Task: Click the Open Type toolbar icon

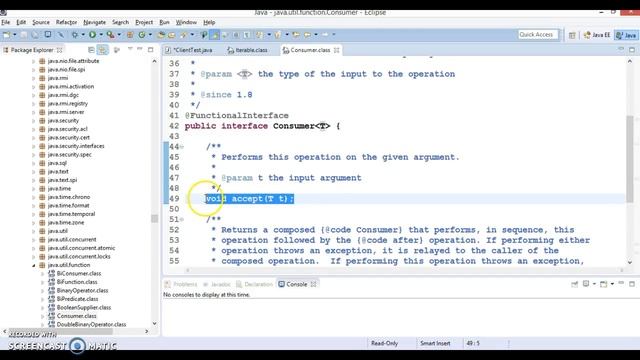Action: [161, 35]
